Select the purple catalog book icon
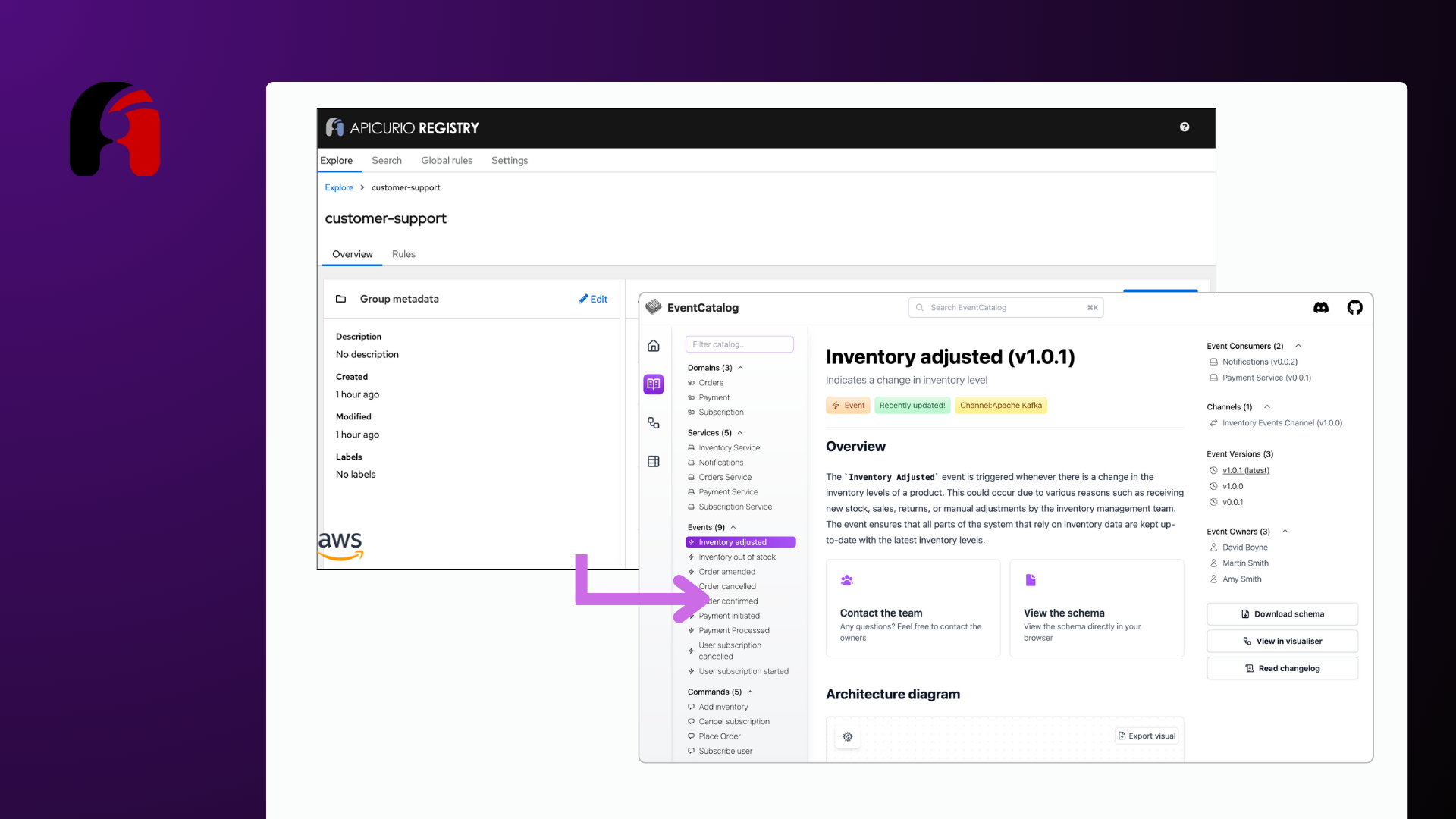The width and height of the screenshot is (1456, 819). [653, 384]
